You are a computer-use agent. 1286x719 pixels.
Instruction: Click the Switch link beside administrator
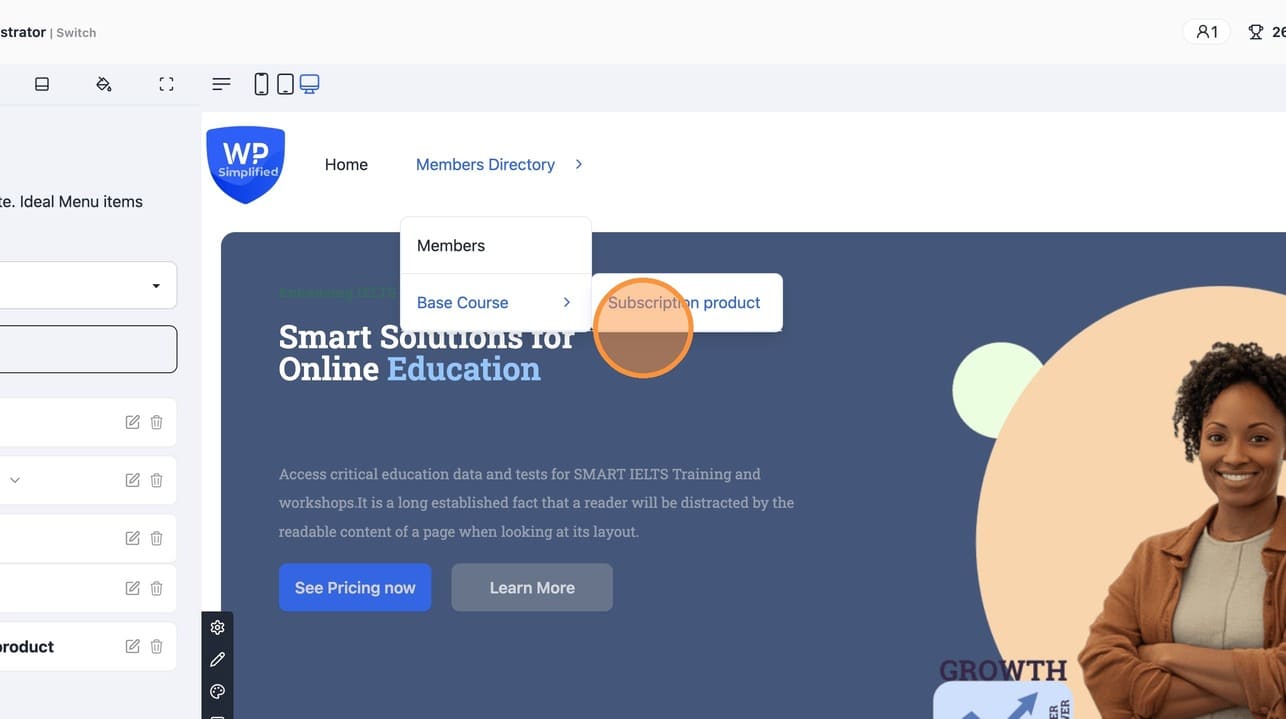pos(76,32)
